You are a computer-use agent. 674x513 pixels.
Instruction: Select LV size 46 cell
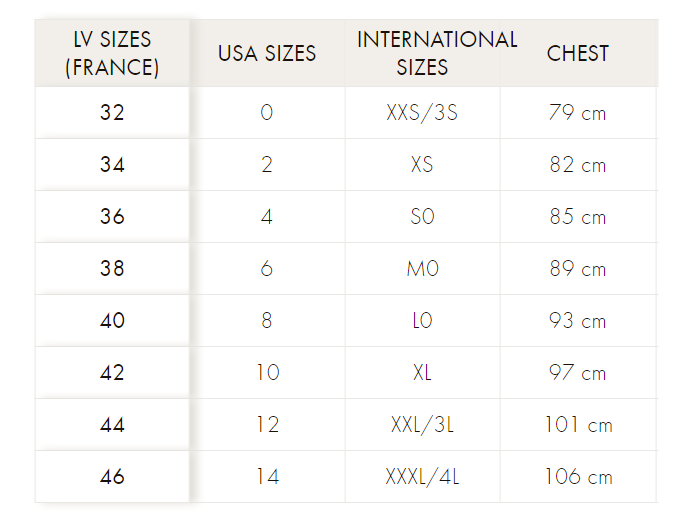(112, 477)
